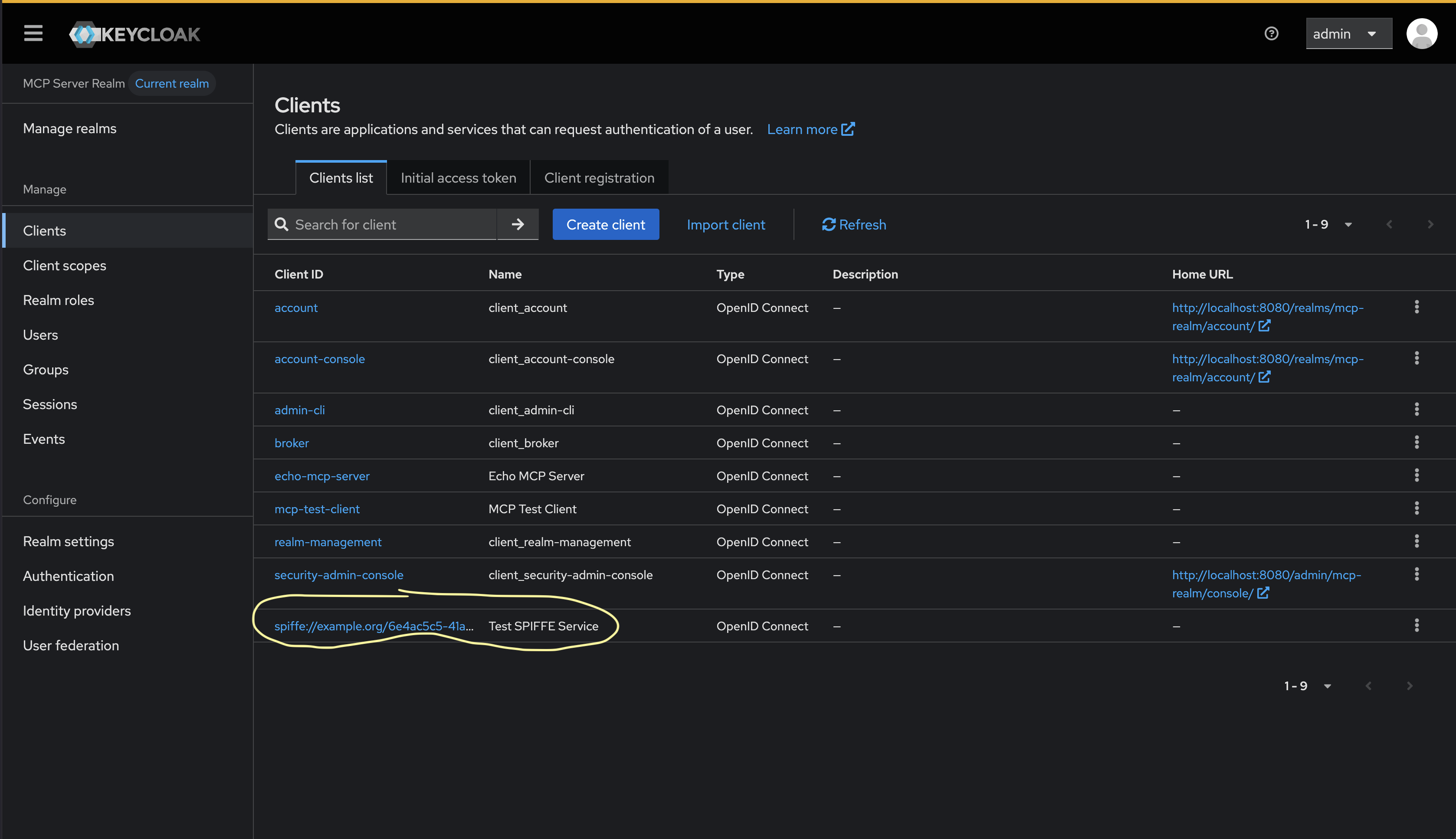Open Realm roles in sidebar
1456x839 pixels.
pos(128,300)
